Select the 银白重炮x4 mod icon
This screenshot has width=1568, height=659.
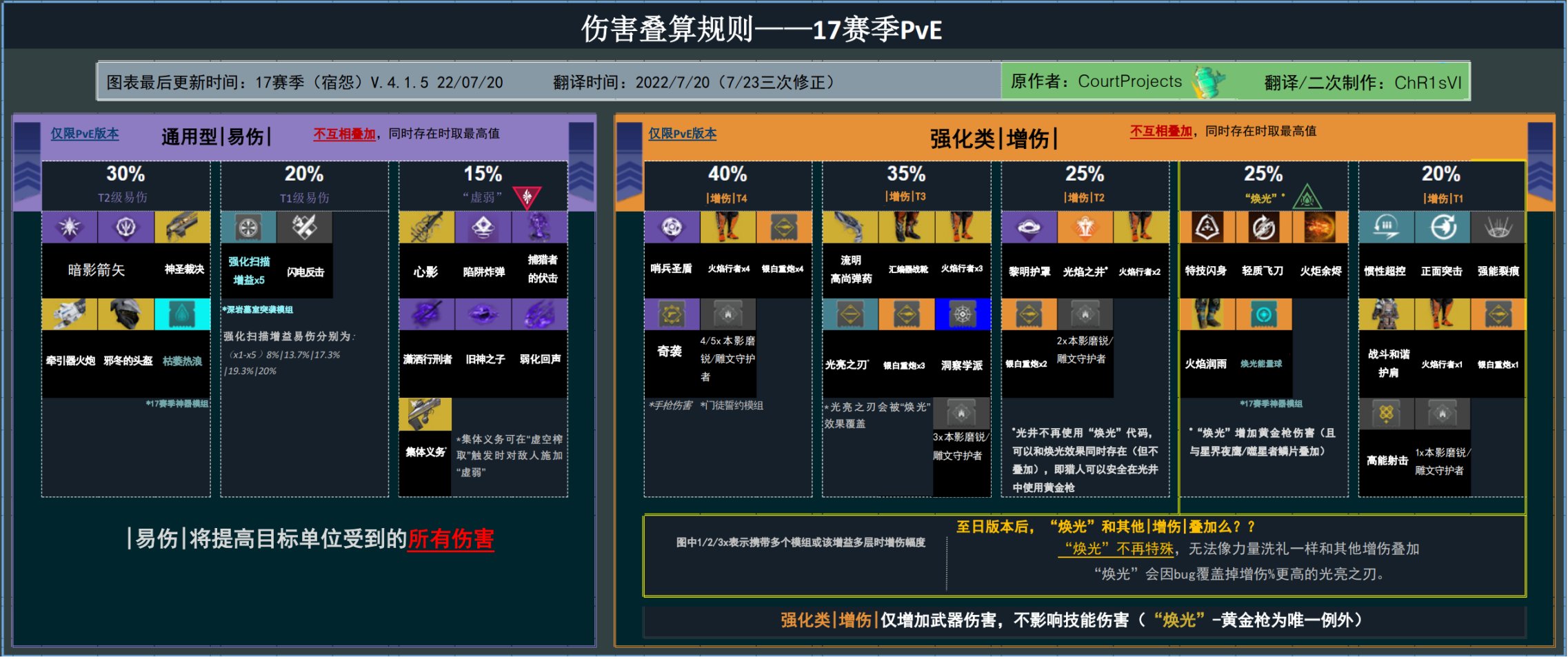pyautogui.click(x=784, y=227)
